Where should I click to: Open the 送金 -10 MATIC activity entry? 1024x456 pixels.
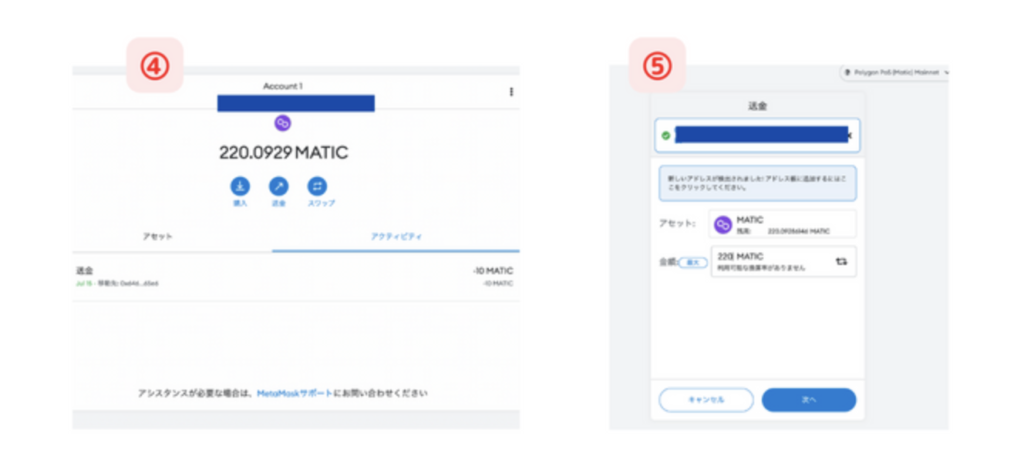tap(295, 277)
